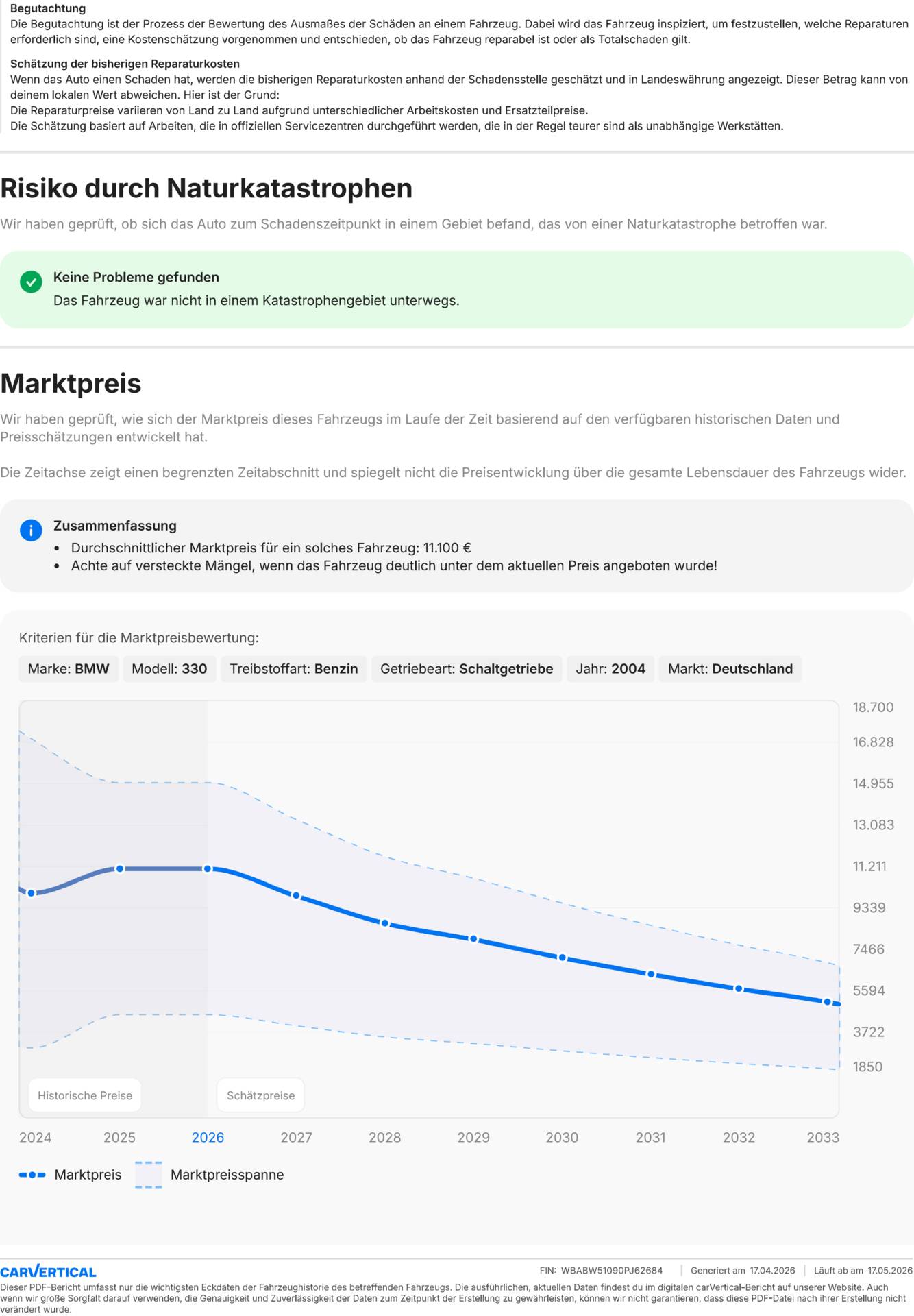Click the Historische Preise label in the chart
Screen dimensions: 914x1316
coord(85,1095)
